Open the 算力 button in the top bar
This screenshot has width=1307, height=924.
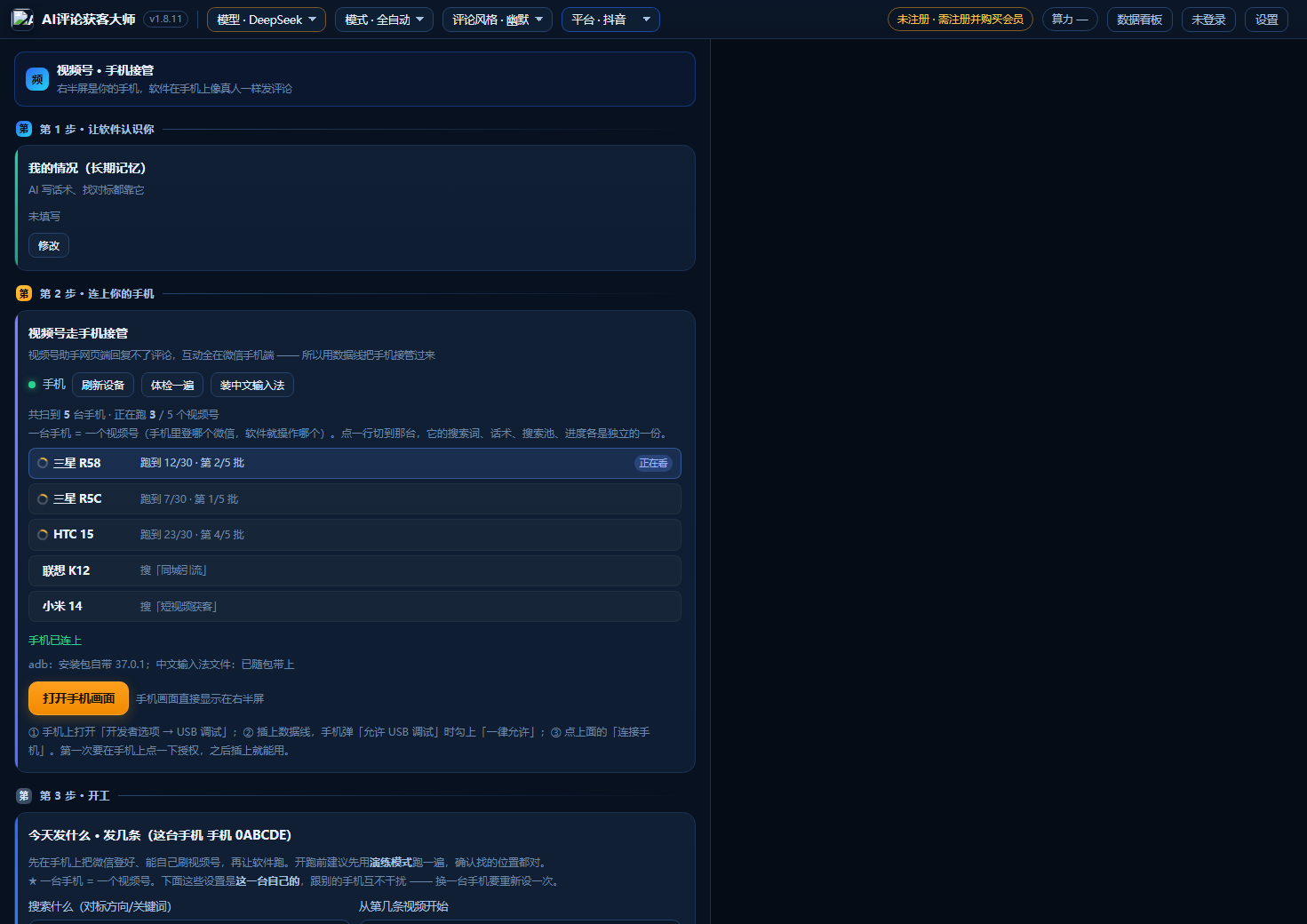[x=1070, y=20]
